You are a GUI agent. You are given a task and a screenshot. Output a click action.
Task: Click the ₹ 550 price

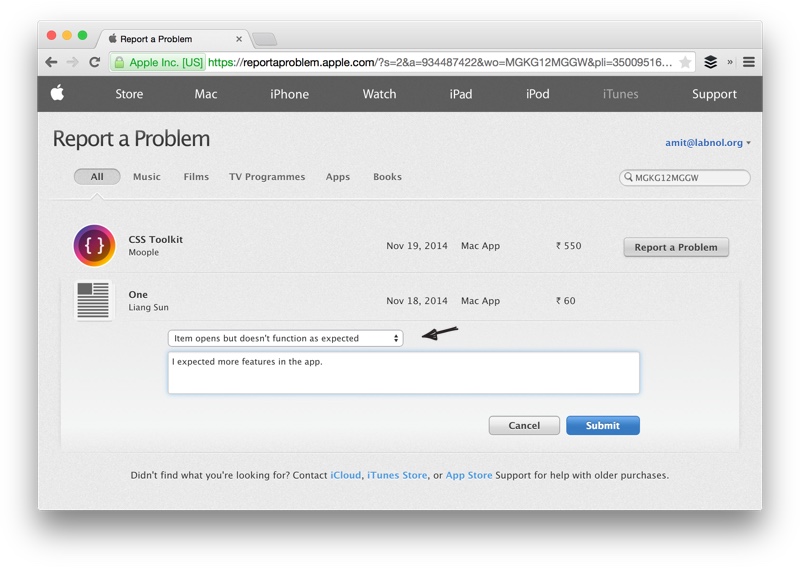568,245
